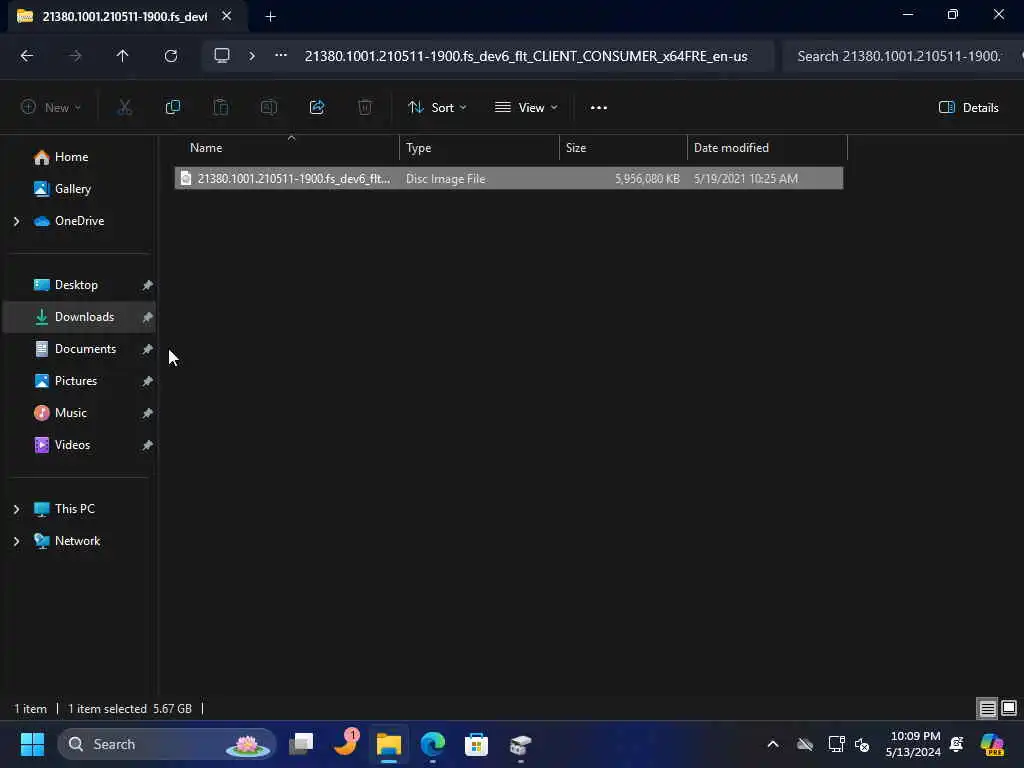The width and height of the screenshot is (1024, 768).
Task: Open OneDrive in the sidebar
Action: pos(79,221)
